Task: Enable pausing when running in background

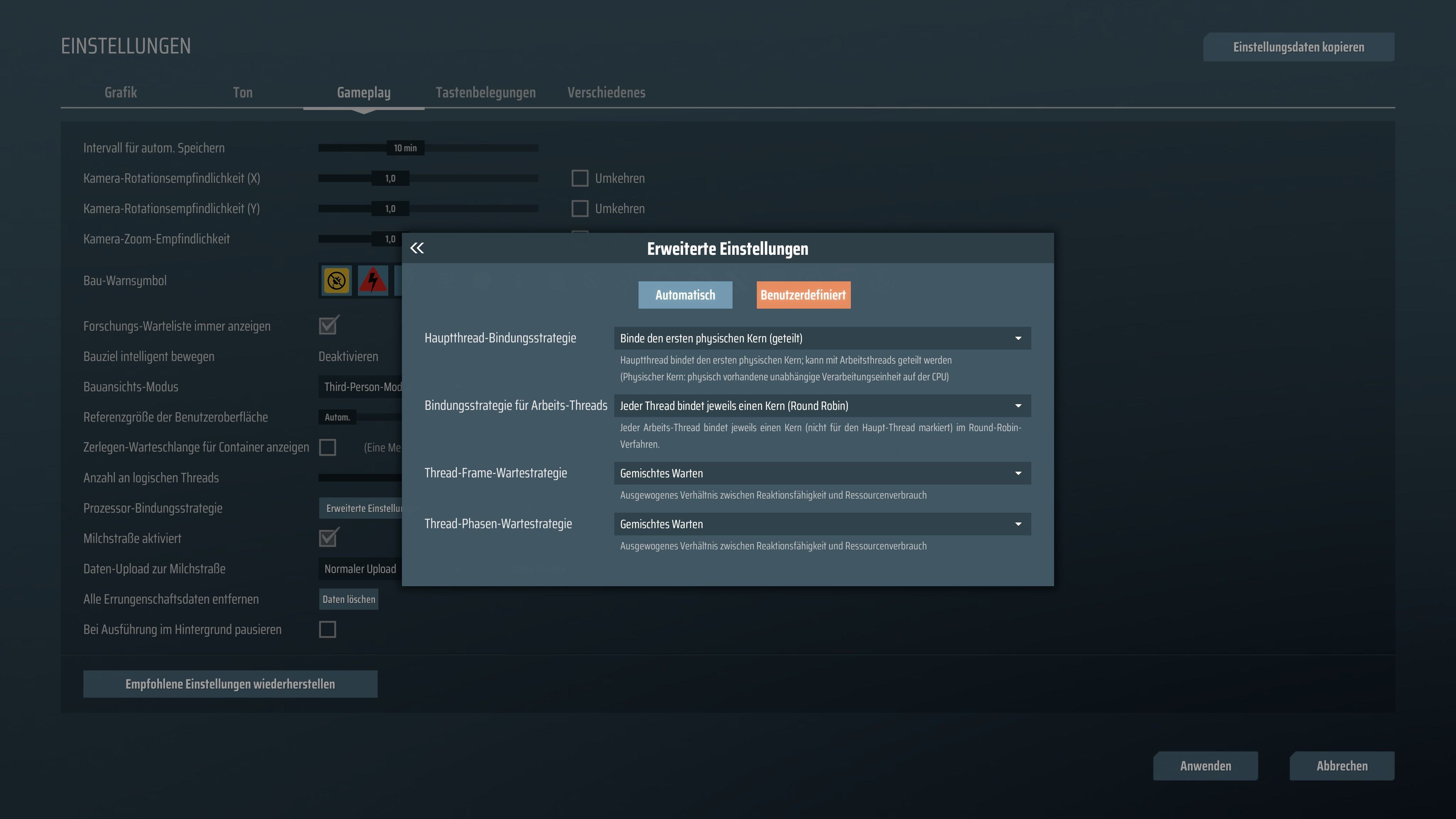Action: click(x=327, y=629)
